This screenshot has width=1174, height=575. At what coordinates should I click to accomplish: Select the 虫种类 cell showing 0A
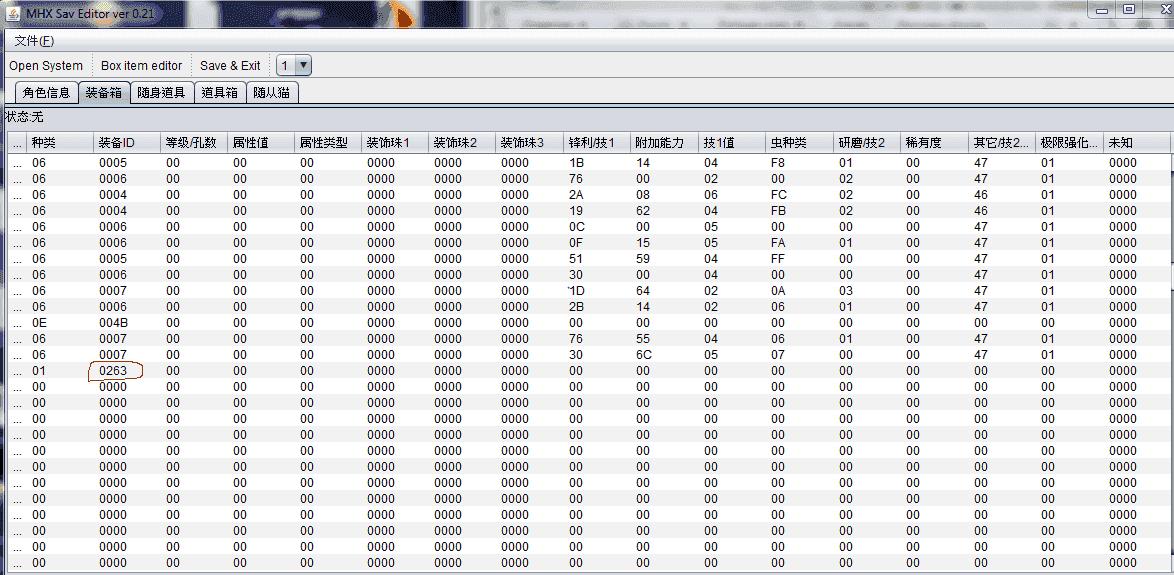tap(799, 290)
